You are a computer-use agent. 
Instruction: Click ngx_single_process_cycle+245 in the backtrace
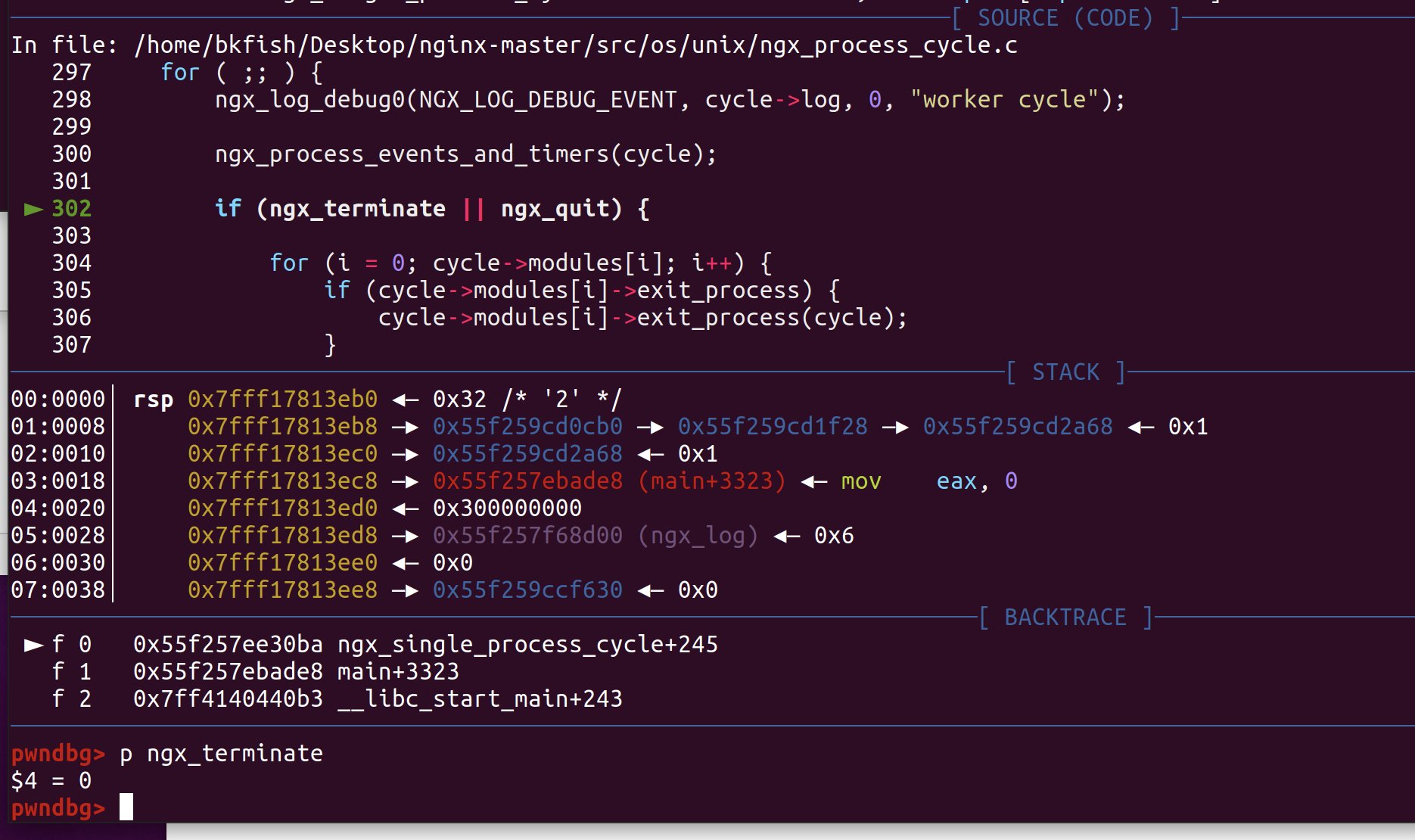click(527, 645)
